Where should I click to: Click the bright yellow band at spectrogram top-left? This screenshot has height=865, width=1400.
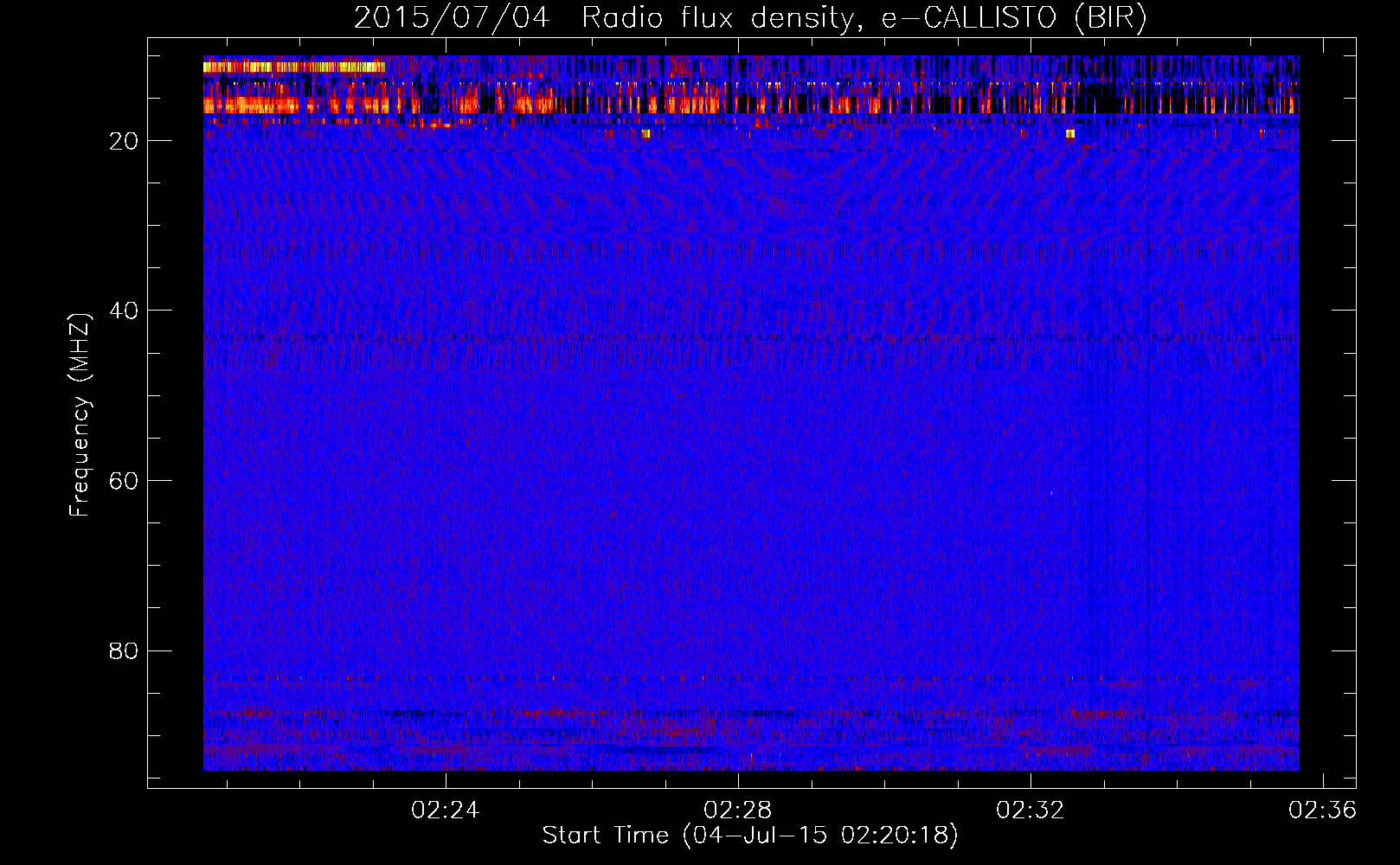294,67
